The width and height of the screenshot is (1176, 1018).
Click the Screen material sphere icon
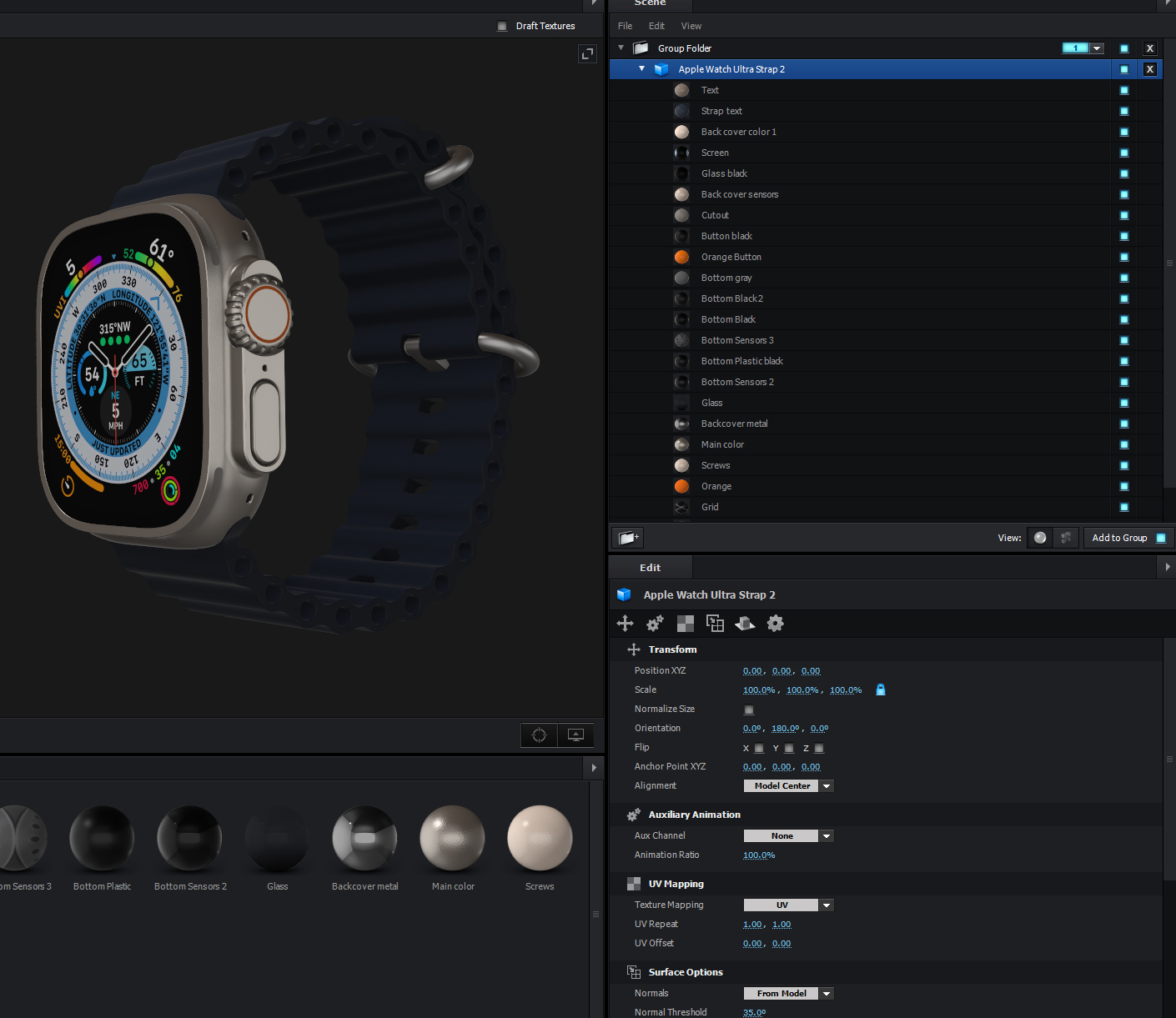pos(681,153)
